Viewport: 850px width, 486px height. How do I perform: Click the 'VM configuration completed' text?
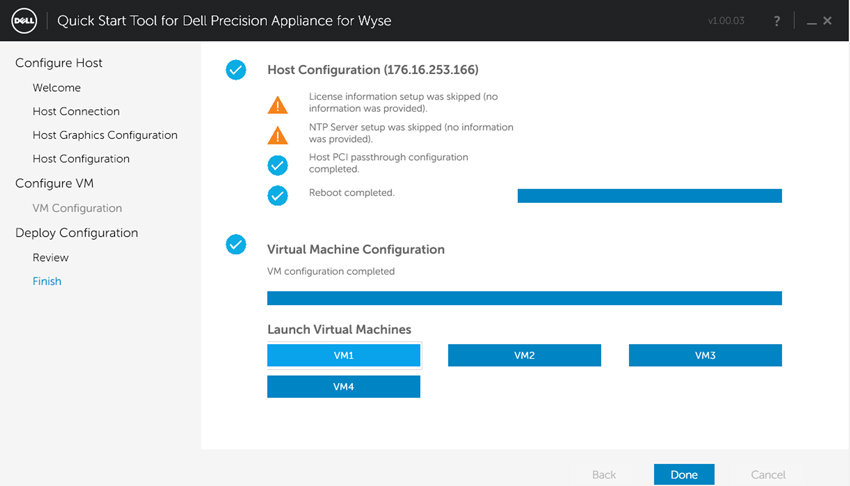tap(331, 271)
